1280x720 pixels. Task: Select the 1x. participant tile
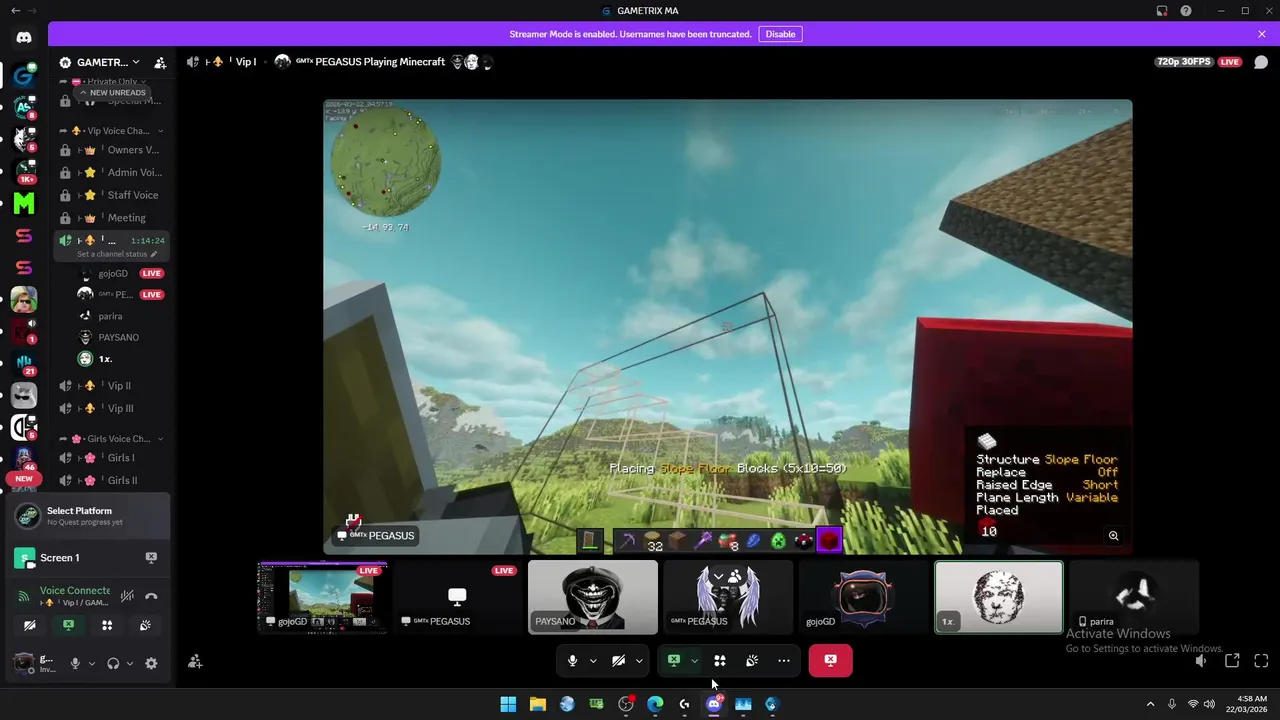[x=999, y=597]
